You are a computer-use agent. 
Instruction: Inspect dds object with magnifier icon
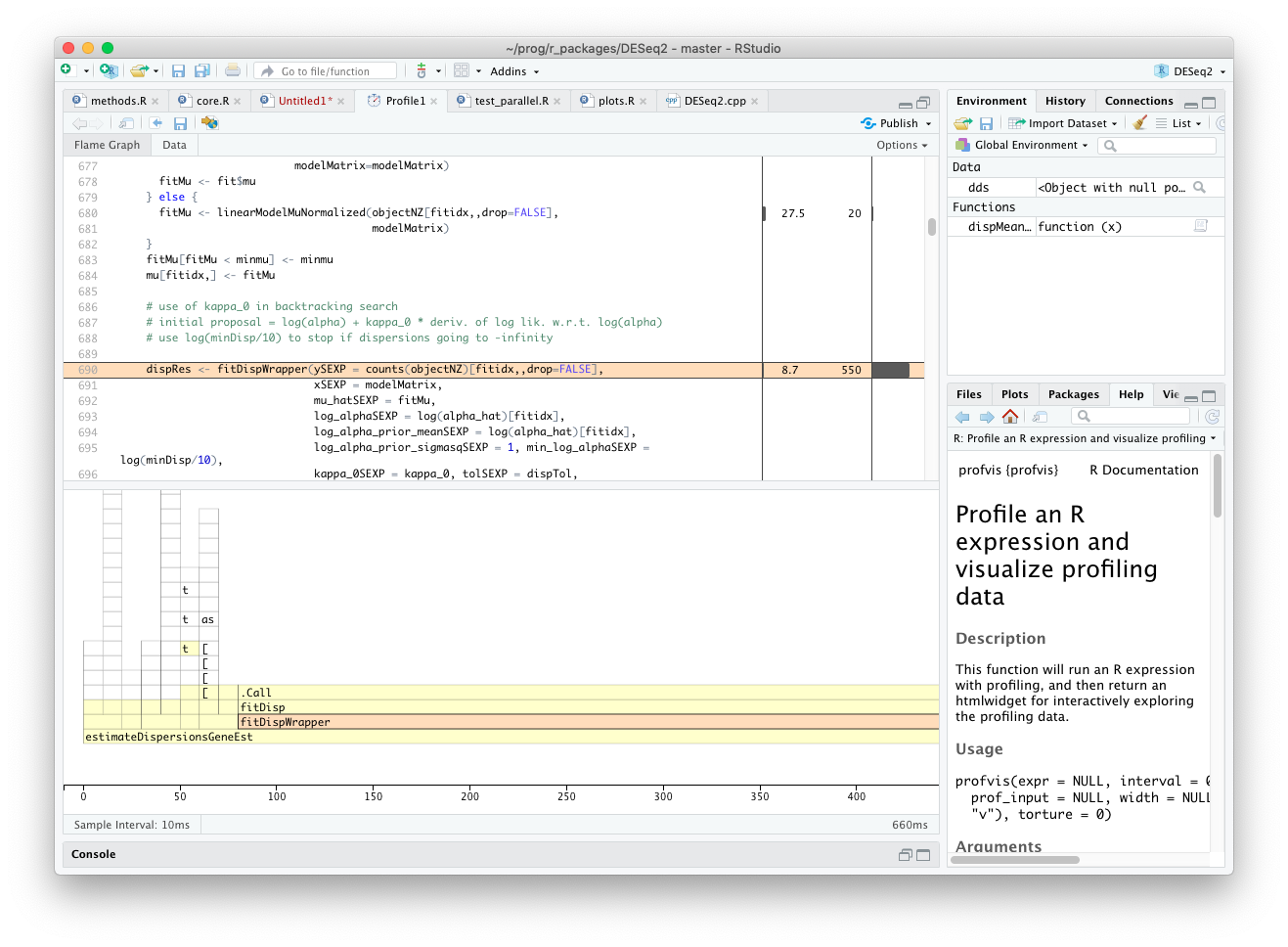(x=1200, y=187)
